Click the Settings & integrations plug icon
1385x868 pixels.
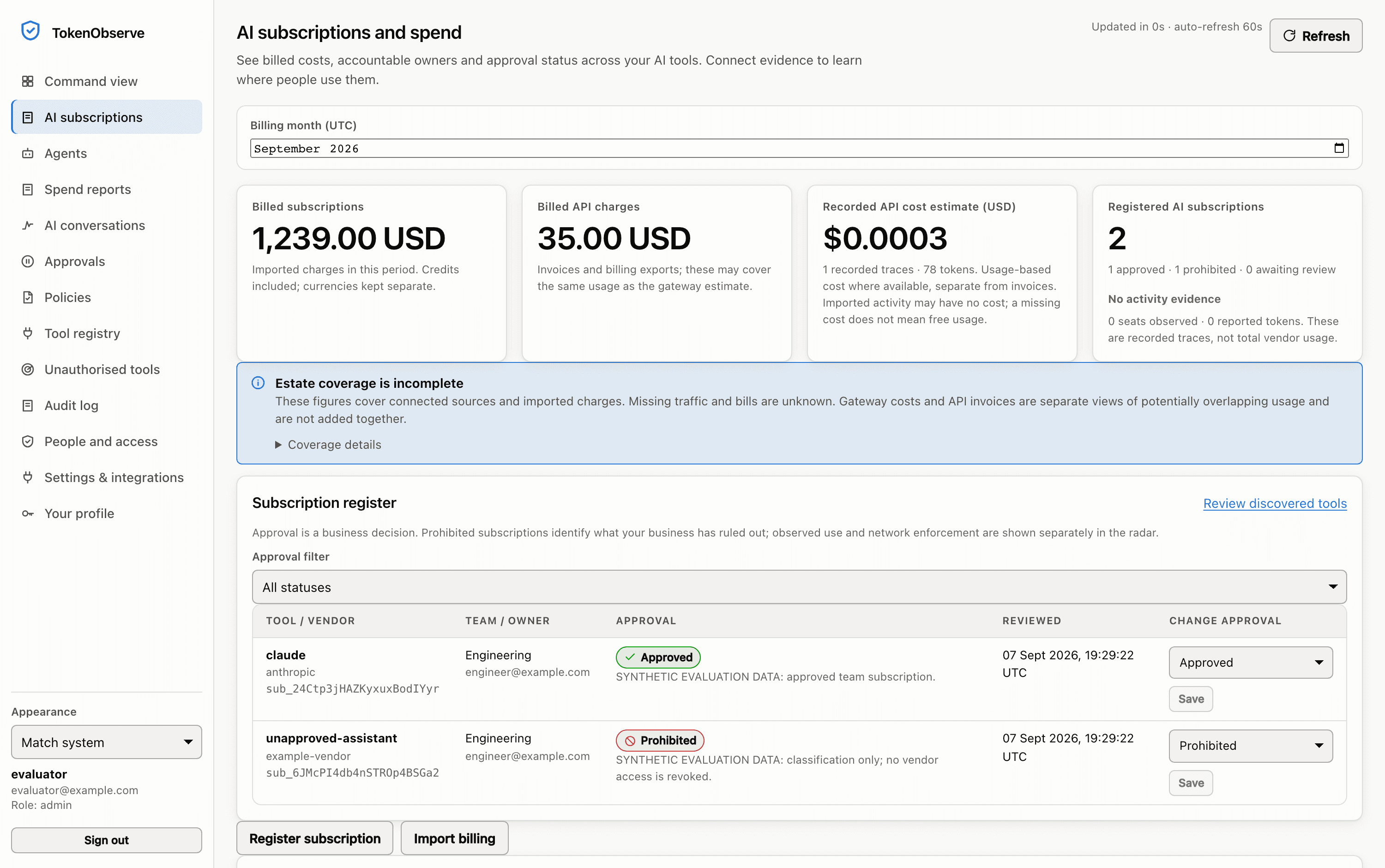[x=28, y=477]
